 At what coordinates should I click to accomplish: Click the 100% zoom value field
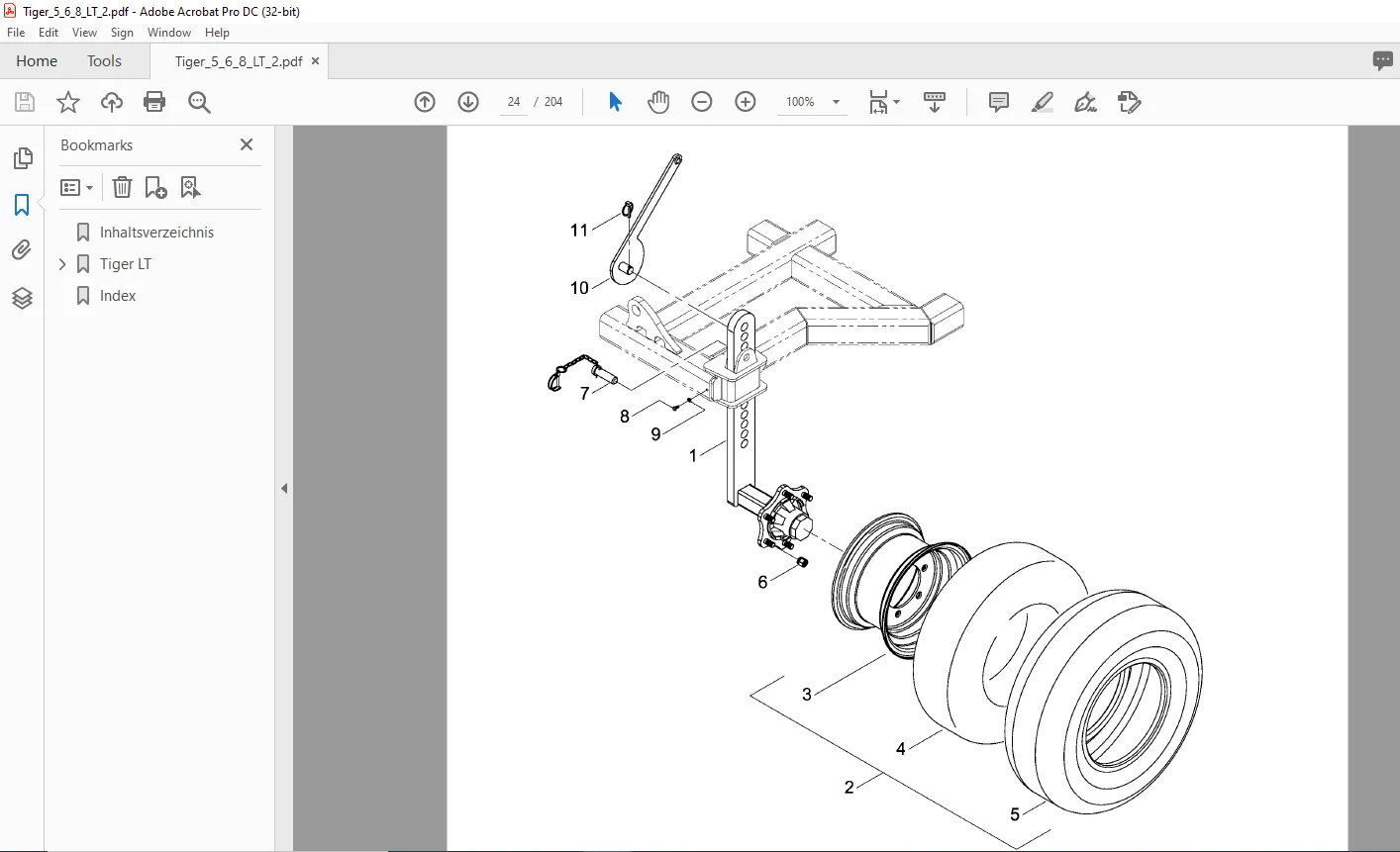pyautogui.click(x=800, y=102)
